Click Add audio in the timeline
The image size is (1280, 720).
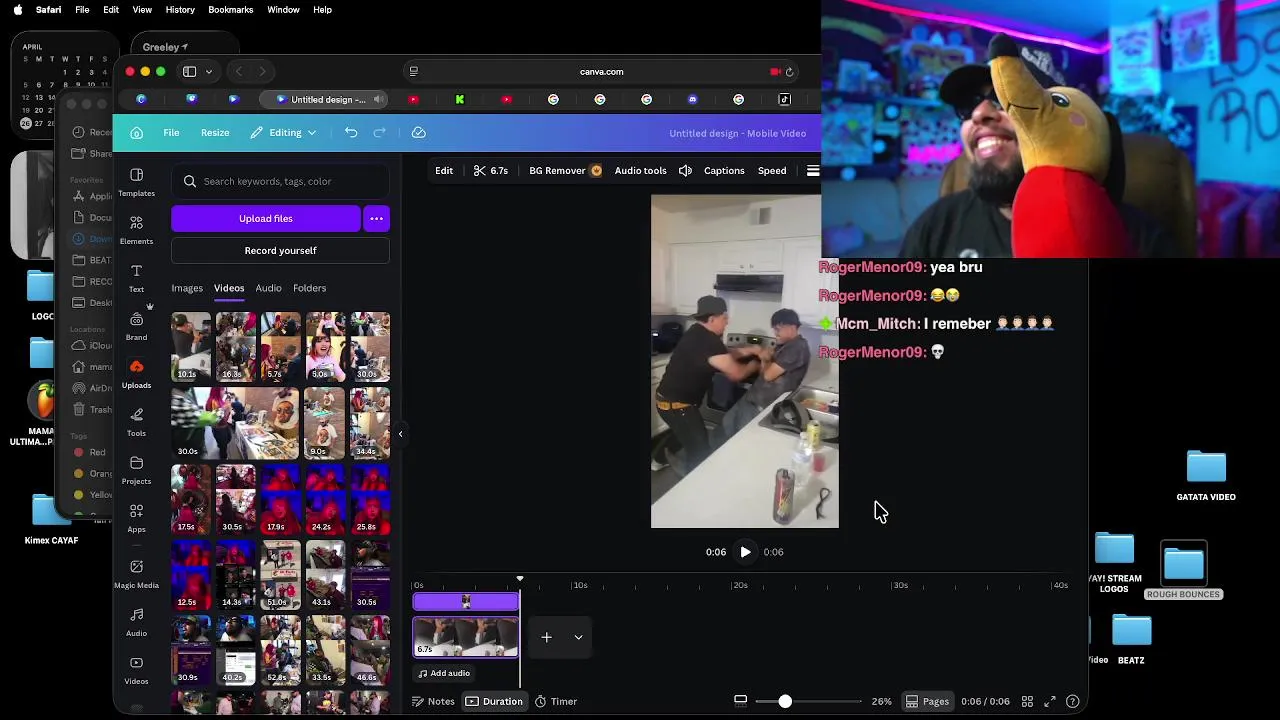tap(444, 673)
